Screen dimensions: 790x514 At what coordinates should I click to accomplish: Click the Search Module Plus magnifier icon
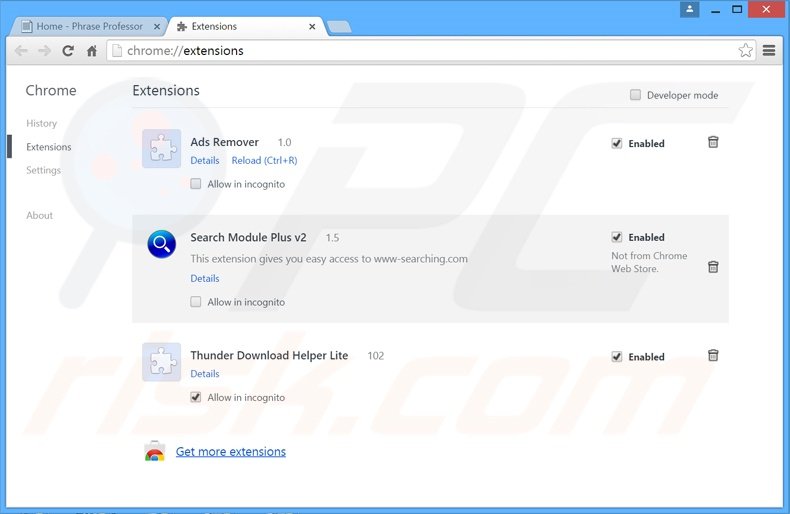pyautogui.click(x=161, y=244)
